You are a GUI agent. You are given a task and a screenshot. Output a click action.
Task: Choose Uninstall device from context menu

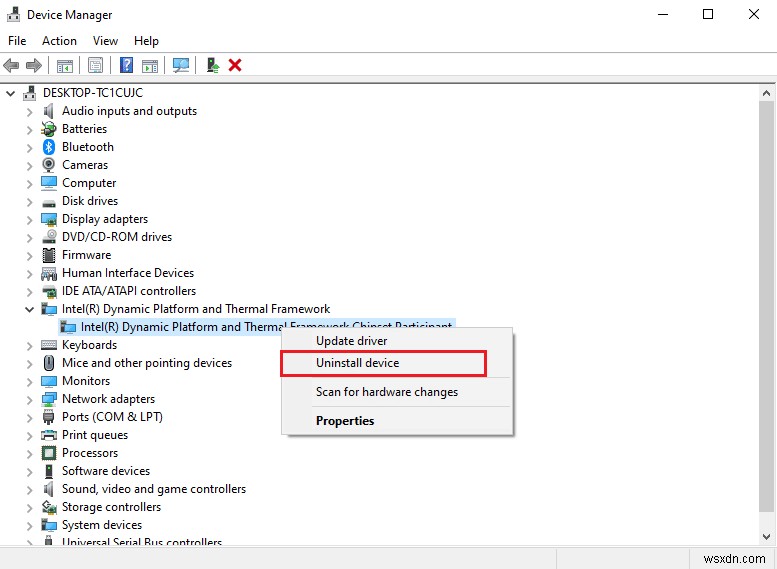[397, 363]
